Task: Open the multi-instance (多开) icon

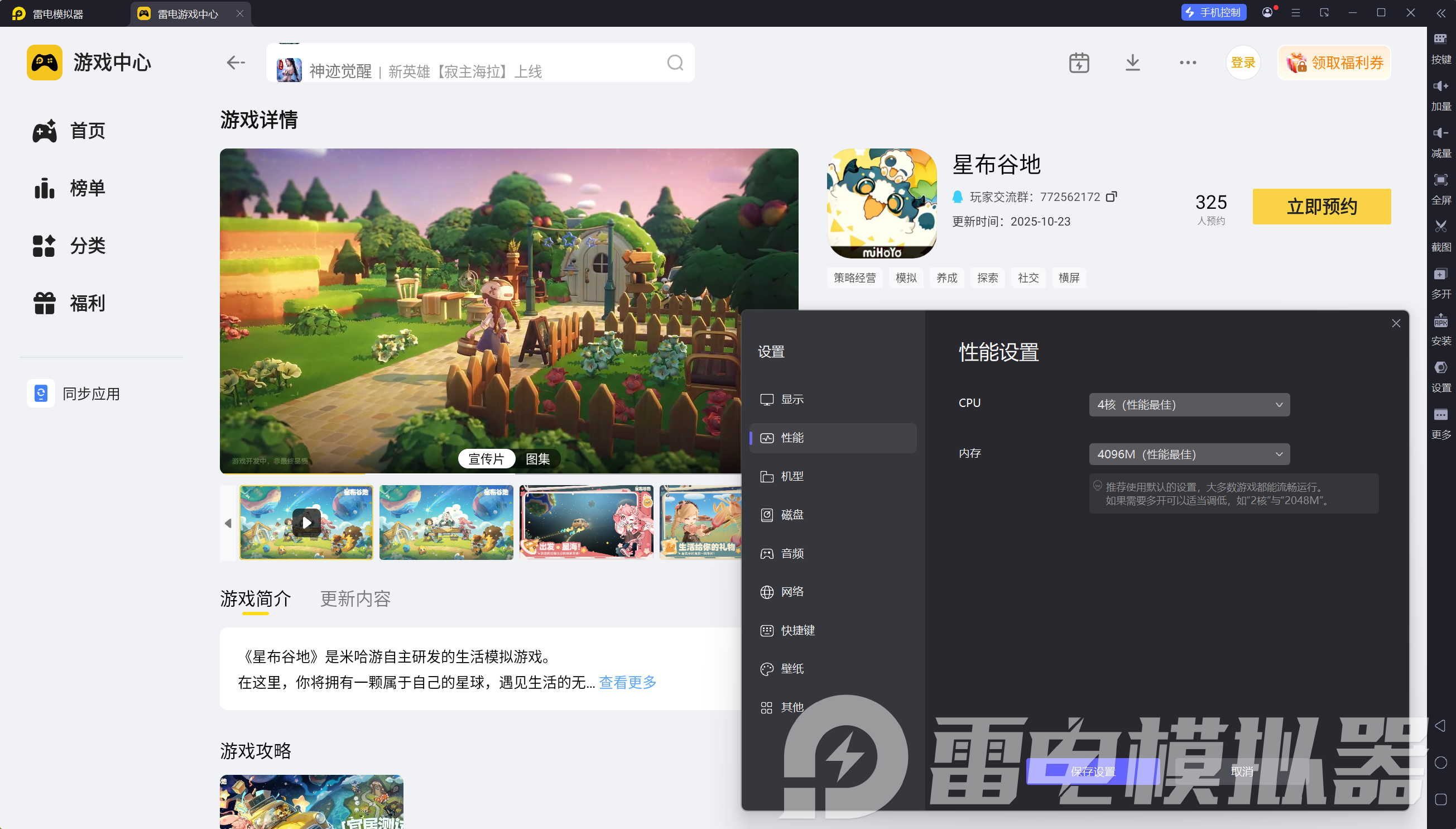Action: [1440, 275]
